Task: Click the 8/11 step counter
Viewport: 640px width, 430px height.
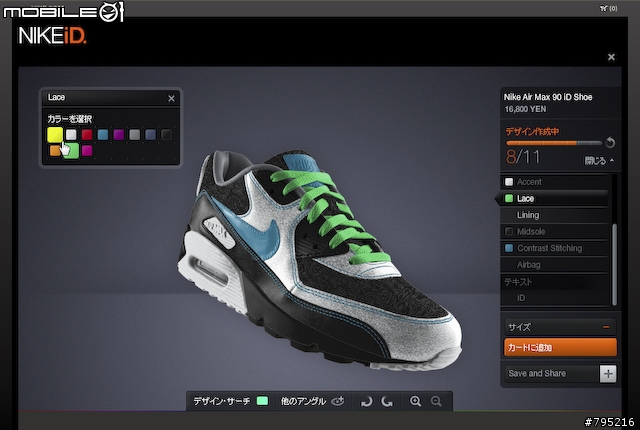Action: [523, 157]
